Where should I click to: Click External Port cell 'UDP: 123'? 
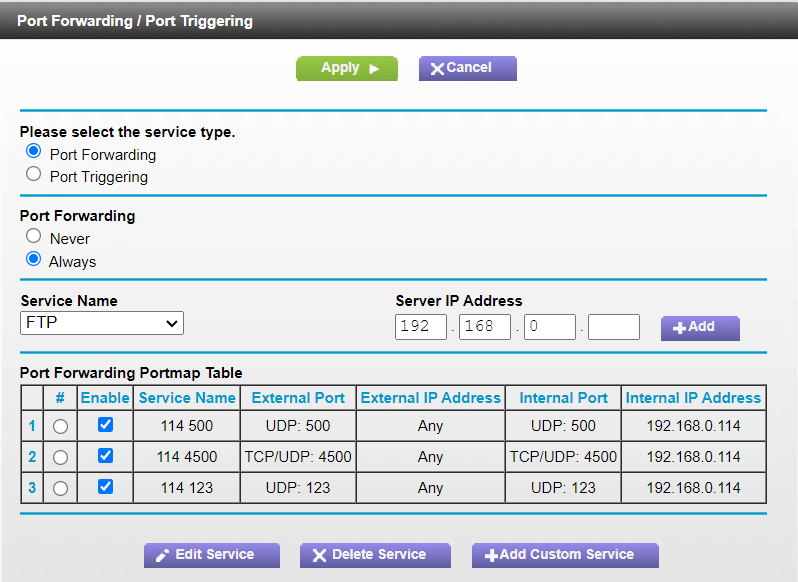click(298, 488)
